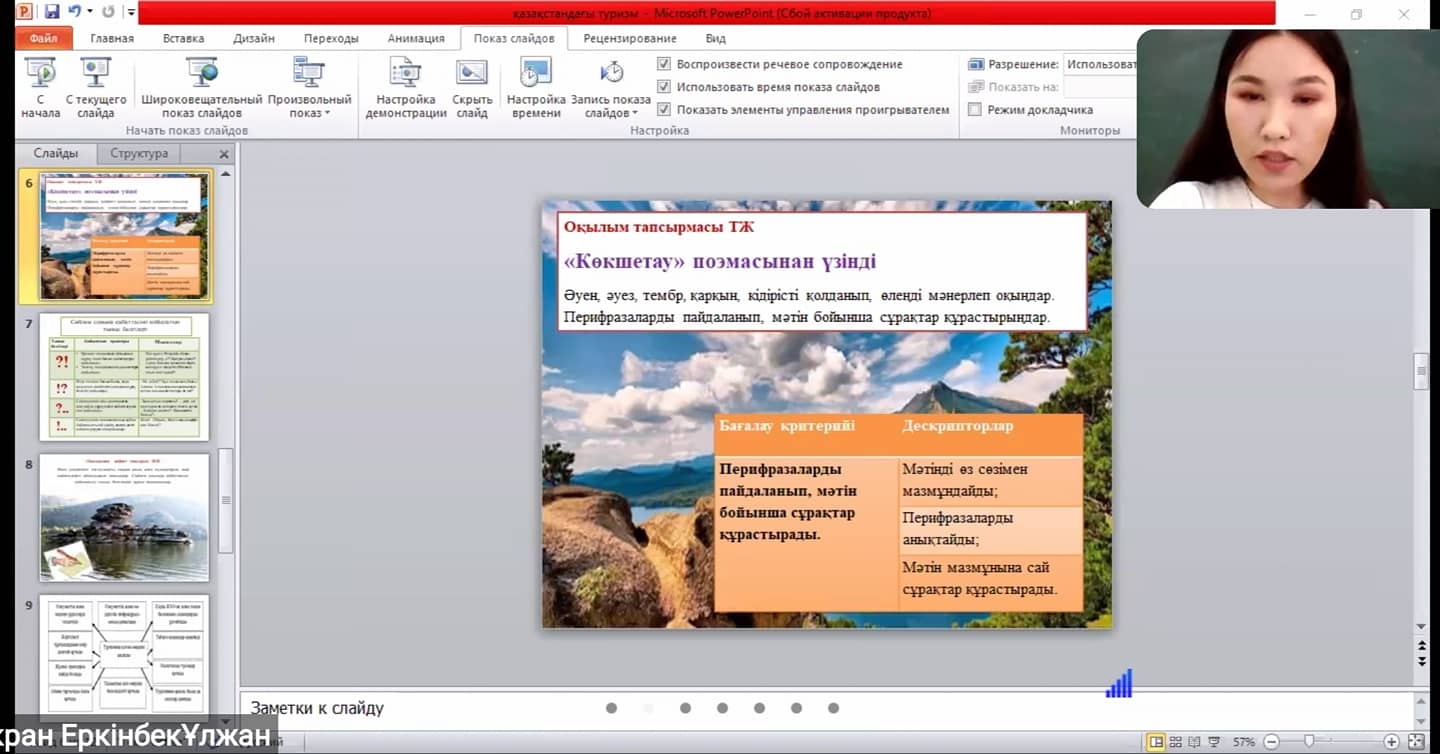Open the 'Разрешение' combo box
Screen dimensions: 1440x754
click(x=1100, y=64)
